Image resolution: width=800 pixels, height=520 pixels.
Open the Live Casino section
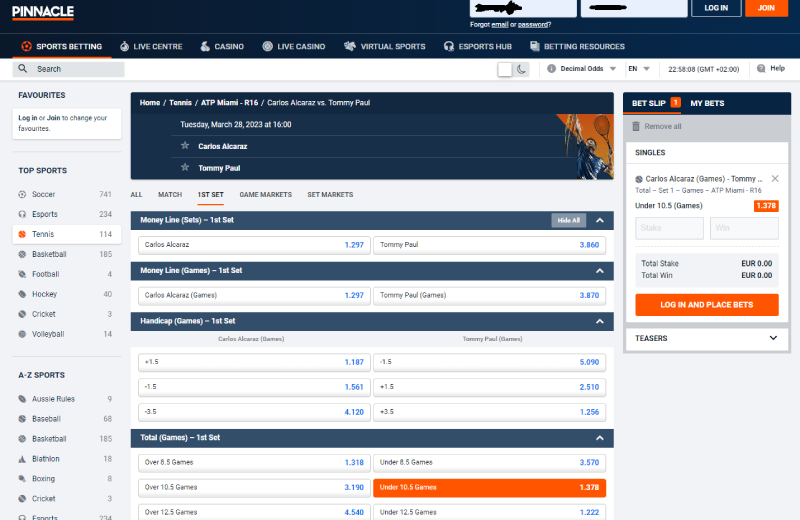pos(294,46)
